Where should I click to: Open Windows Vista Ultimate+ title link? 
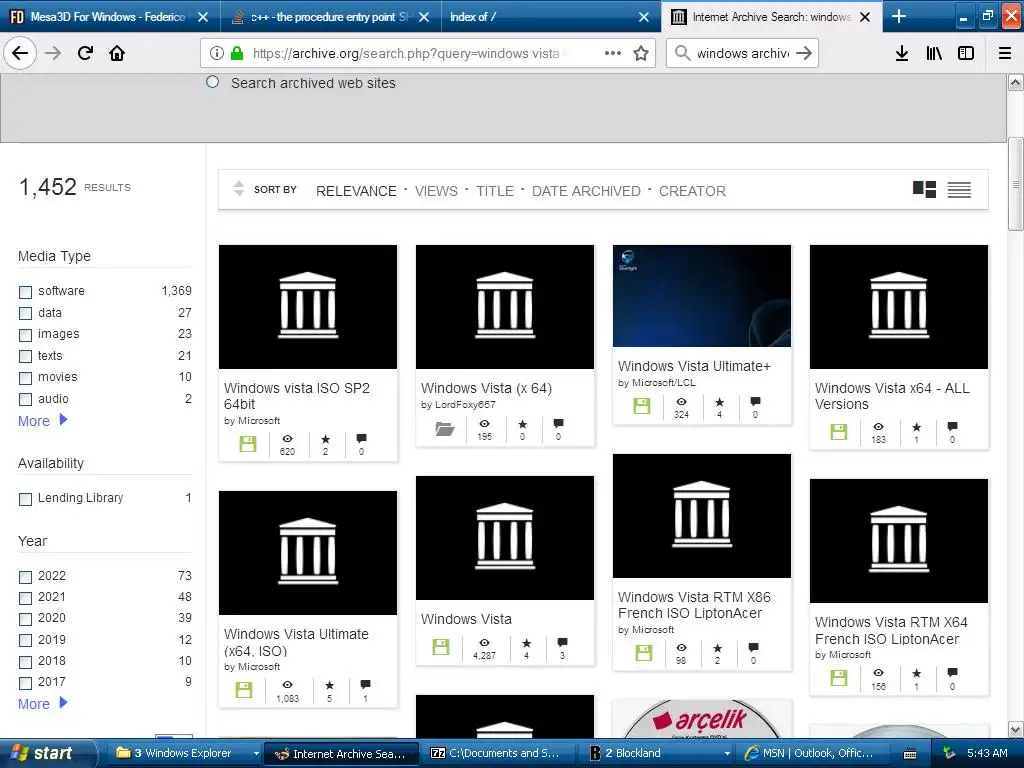pos(694,366)
